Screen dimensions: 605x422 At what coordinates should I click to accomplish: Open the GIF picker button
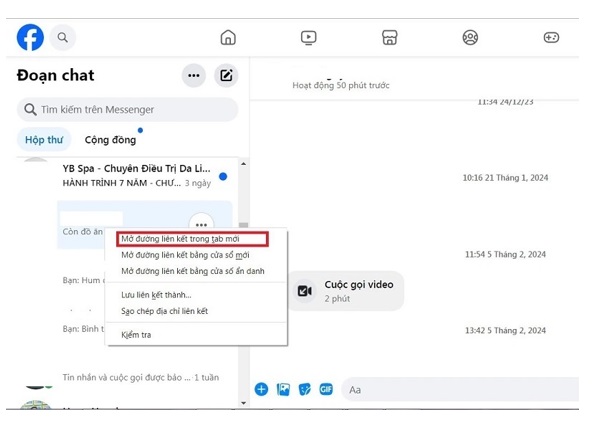pyautogui.click(x=326, y=389)
